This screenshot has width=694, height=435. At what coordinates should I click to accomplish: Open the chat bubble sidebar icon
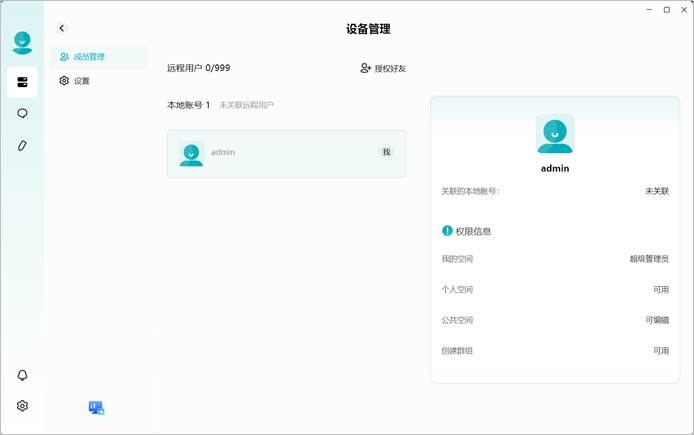[x=22, y=114]
